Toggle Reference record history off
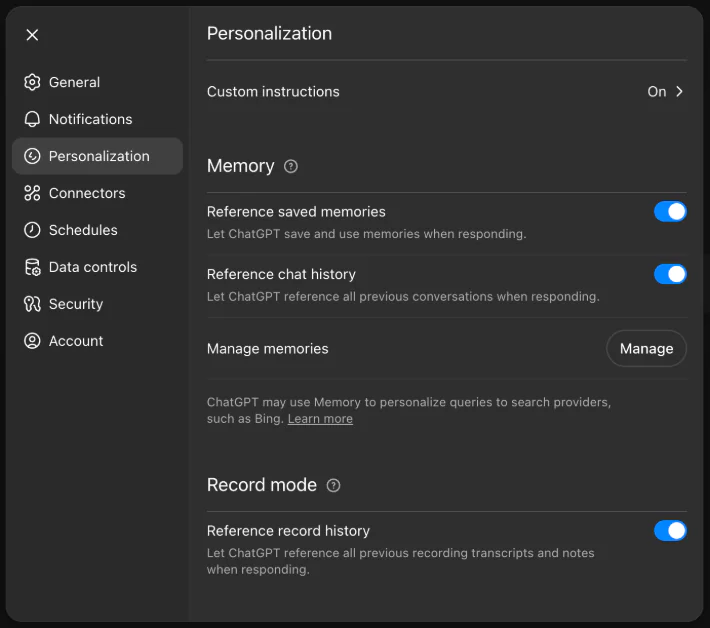This screenshot has height=628, width=710. click(670, 531)
